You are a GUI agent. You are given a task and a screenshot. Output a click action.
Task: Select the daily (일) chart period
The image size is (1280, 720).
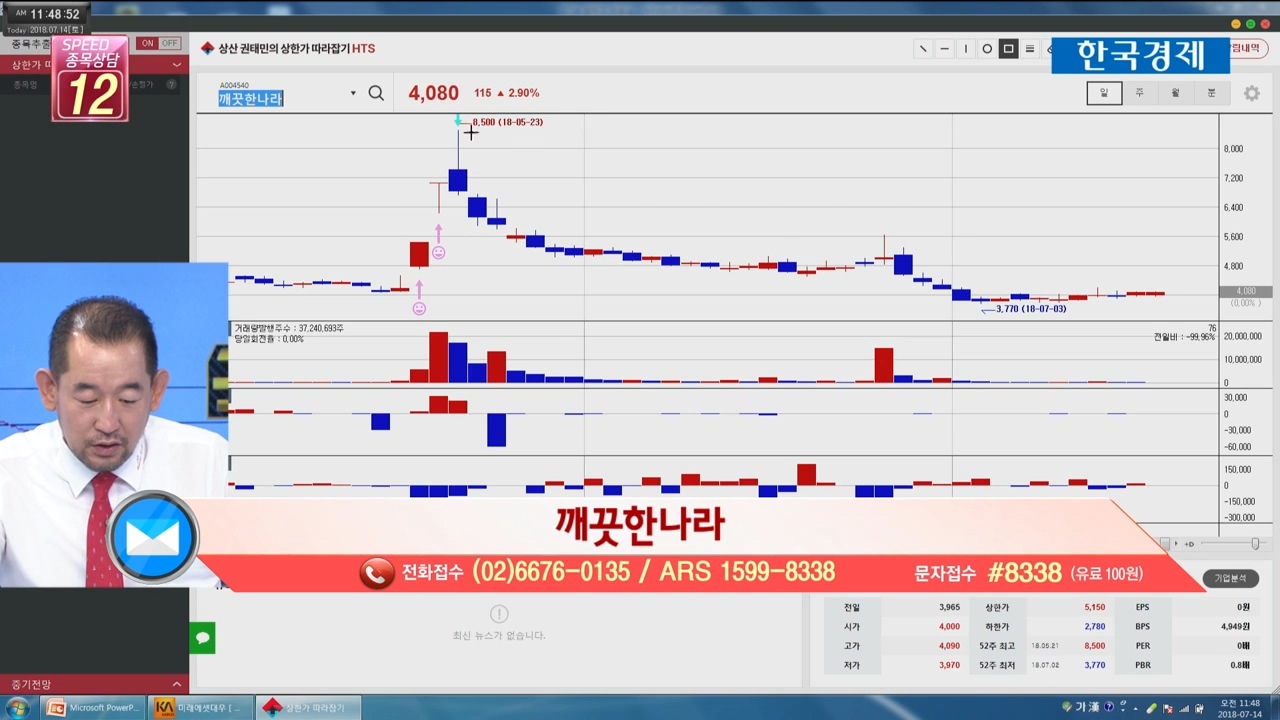[x=1104, y=93]
